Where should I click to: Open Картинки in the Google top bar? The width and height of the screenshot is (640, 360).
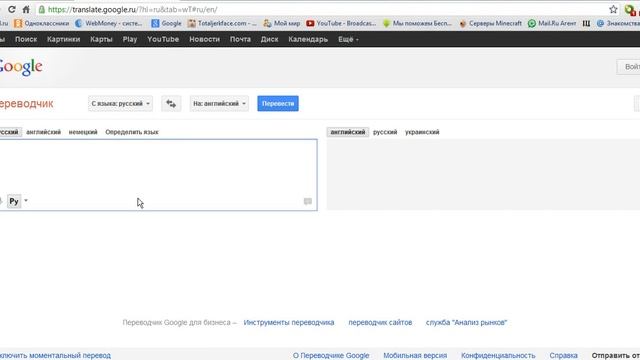pyautogui.click(x=64, y=39)
